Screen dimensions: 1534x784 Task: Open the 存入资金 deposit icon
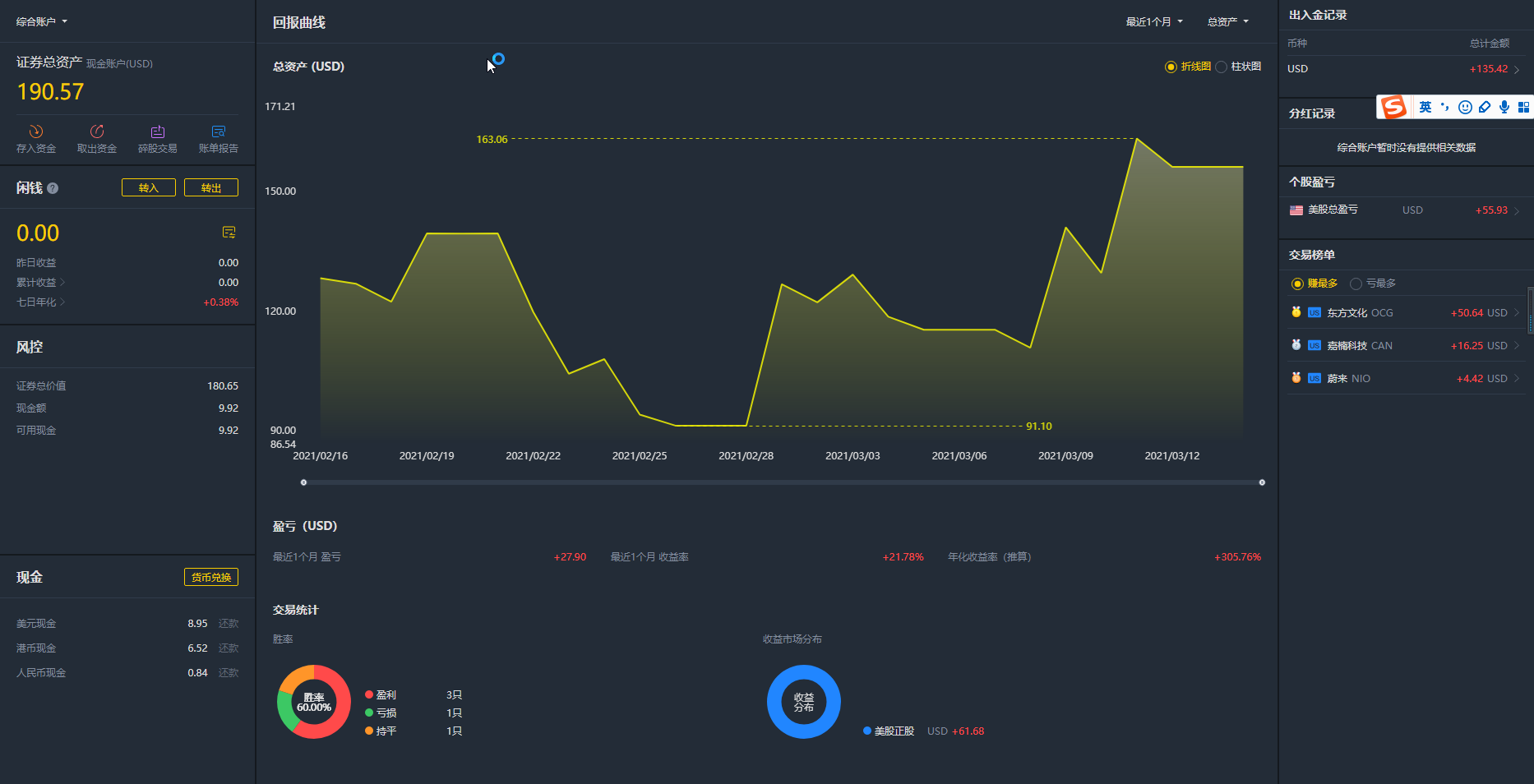(x=36, y=131)
